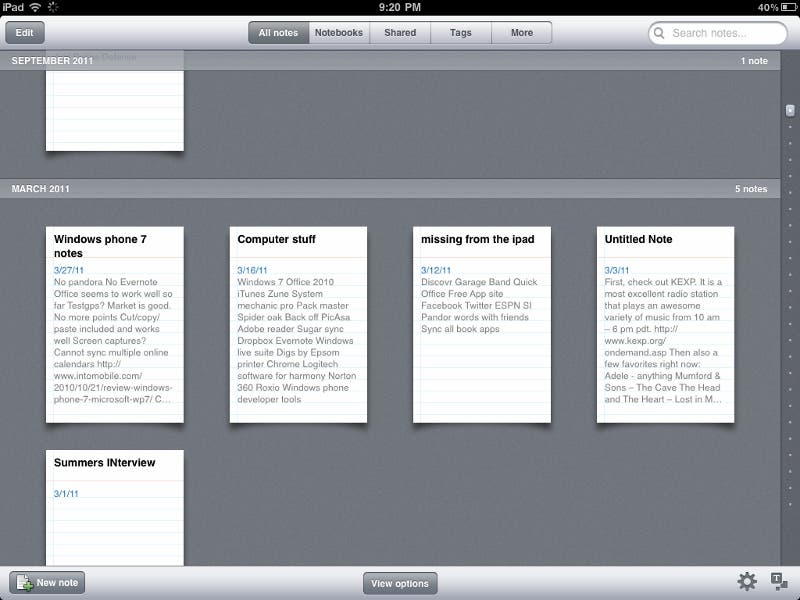800x600 pixels.
Task: Switch to the Notebooks tab
Action: click(x=339, y=33)
